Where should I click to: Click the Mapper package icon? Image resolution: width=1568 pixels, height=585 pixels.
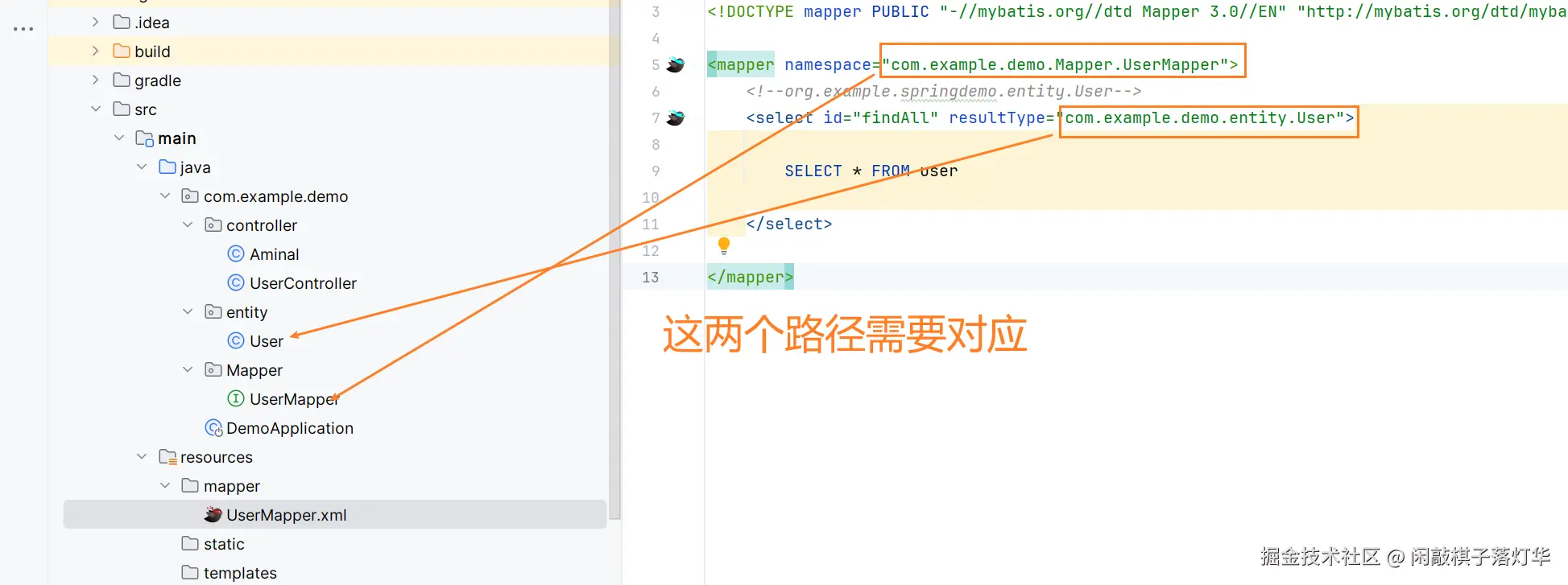tap(213, 369)
